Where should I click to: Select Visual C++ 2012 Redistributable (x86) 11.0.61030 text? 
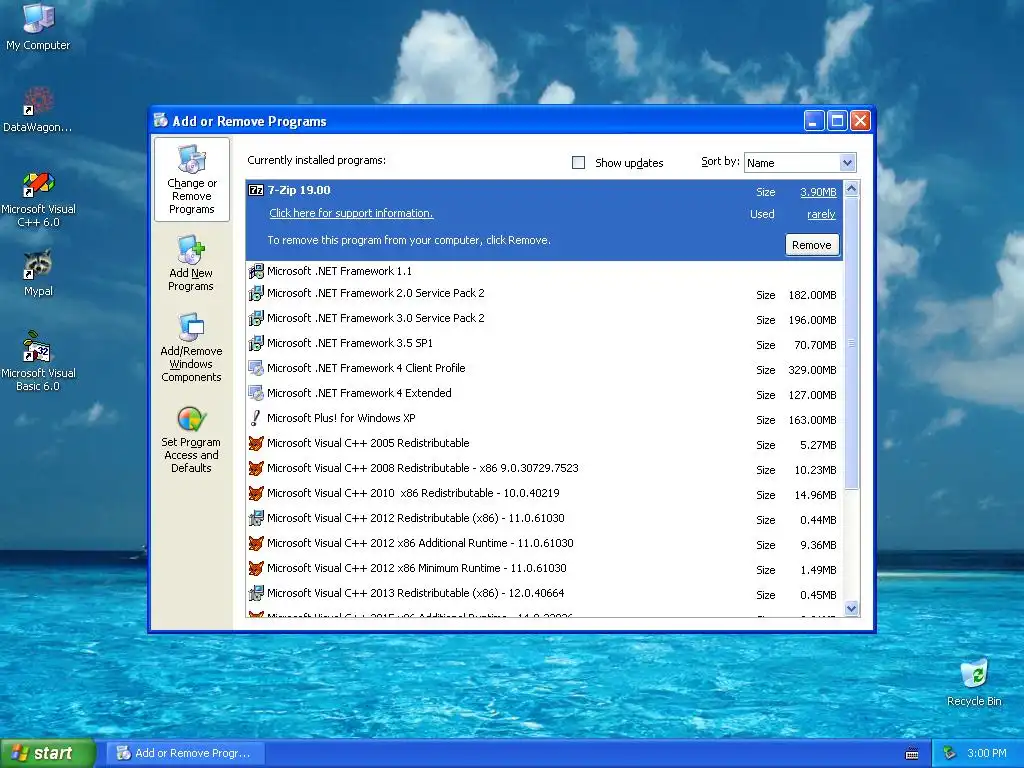[416, 519]
